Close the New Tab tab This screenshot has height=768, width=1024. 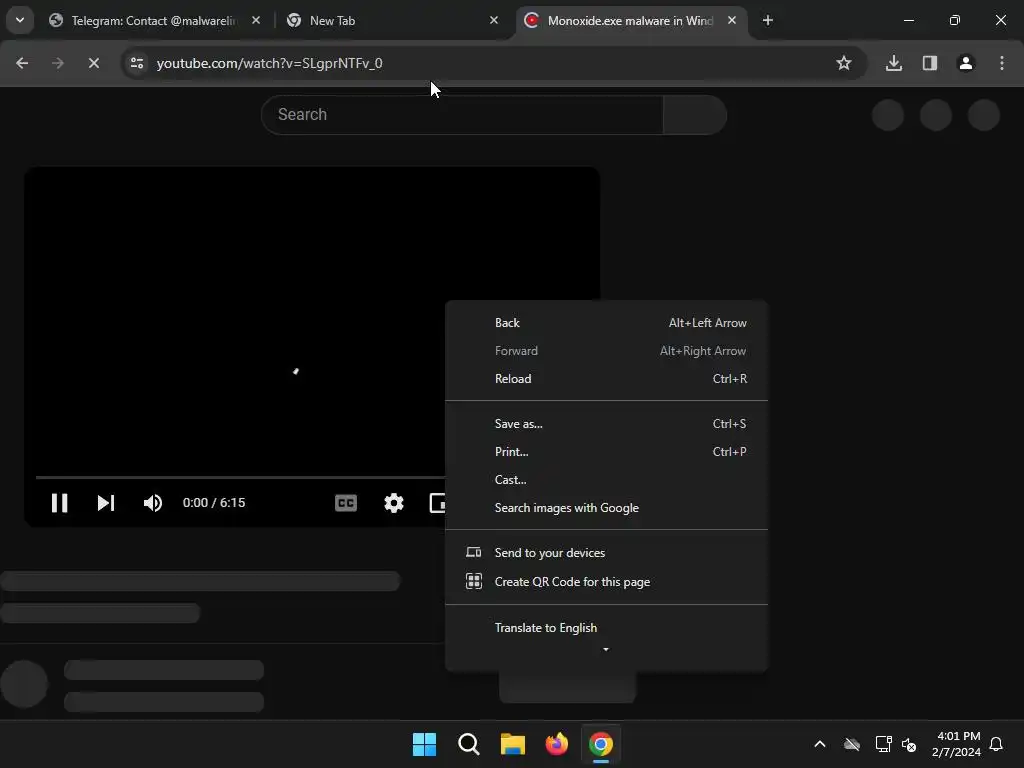(494, 20)
